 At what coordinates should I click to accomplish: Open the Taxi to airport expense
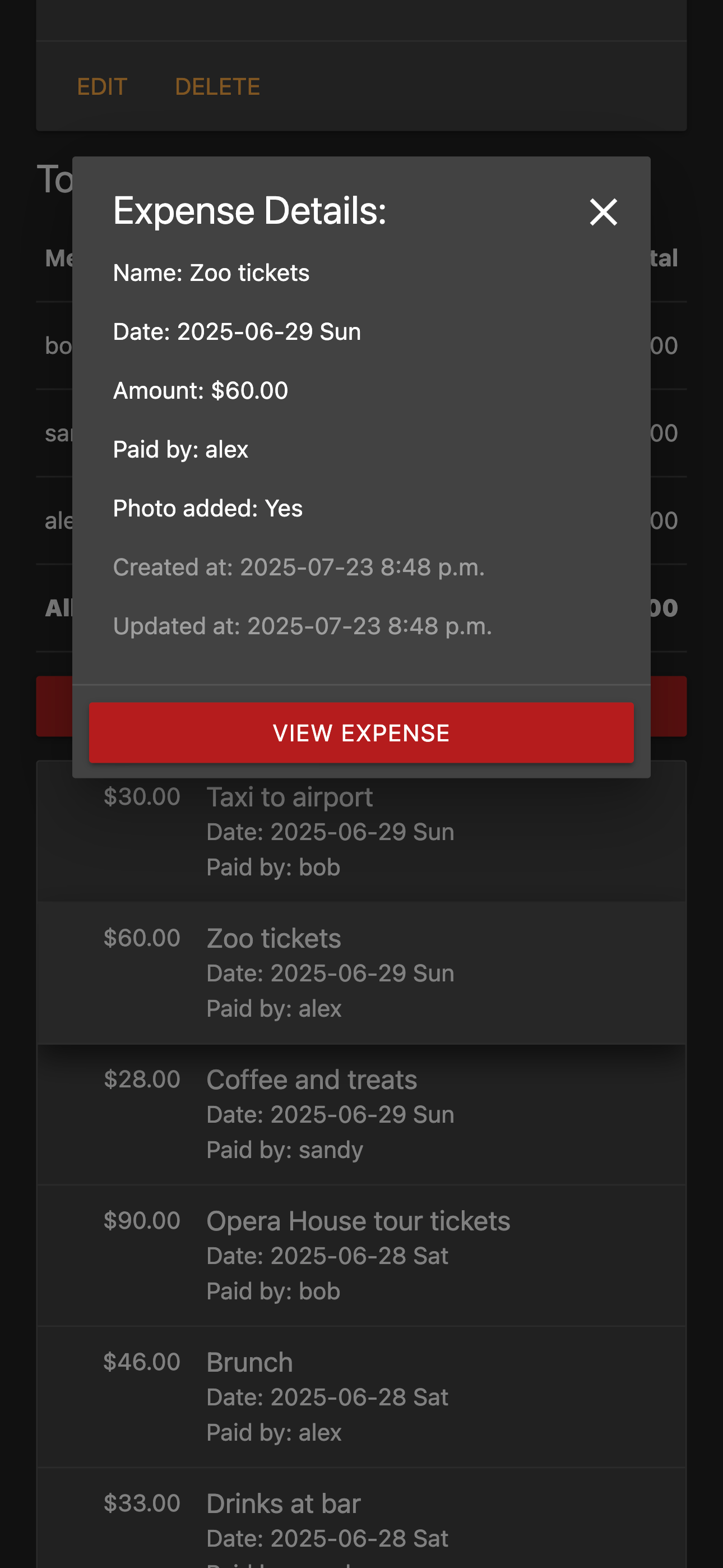(361, 832)
